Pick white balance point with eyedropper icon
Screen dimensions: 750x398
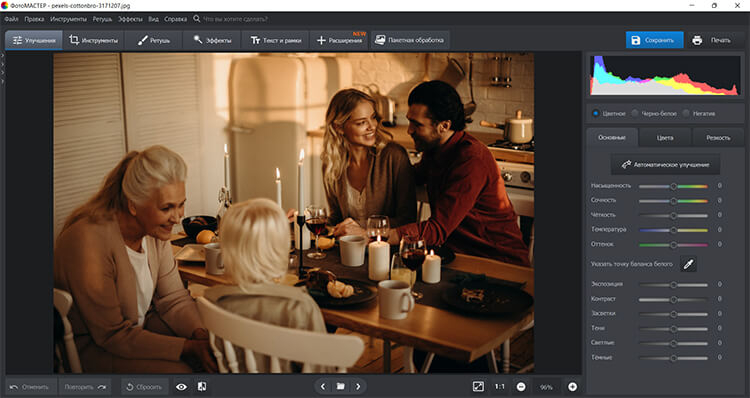point(688,264)
